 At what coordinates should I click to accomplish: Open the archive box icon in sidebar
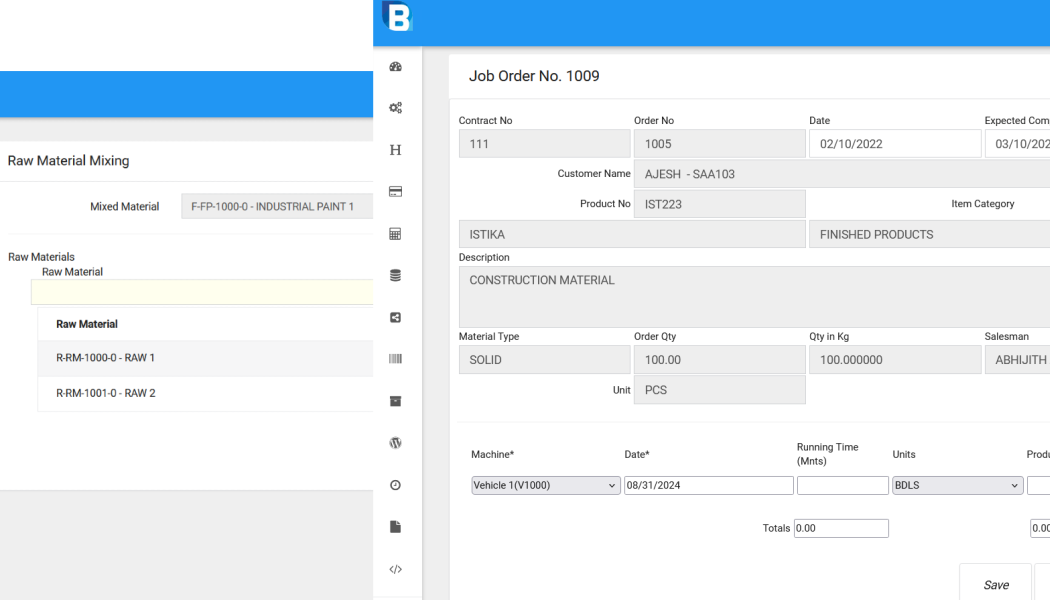point(395,401)
